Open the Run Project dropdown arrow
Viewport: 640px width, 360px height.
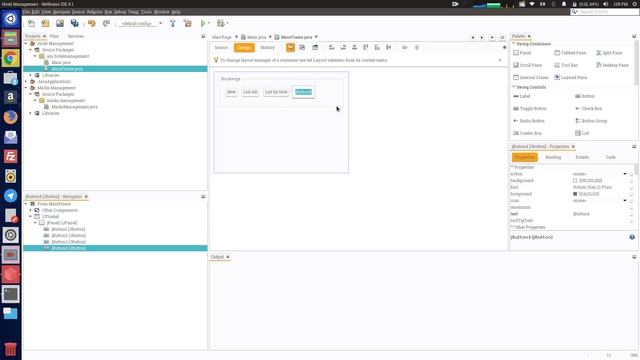click(x=209, y=23)
